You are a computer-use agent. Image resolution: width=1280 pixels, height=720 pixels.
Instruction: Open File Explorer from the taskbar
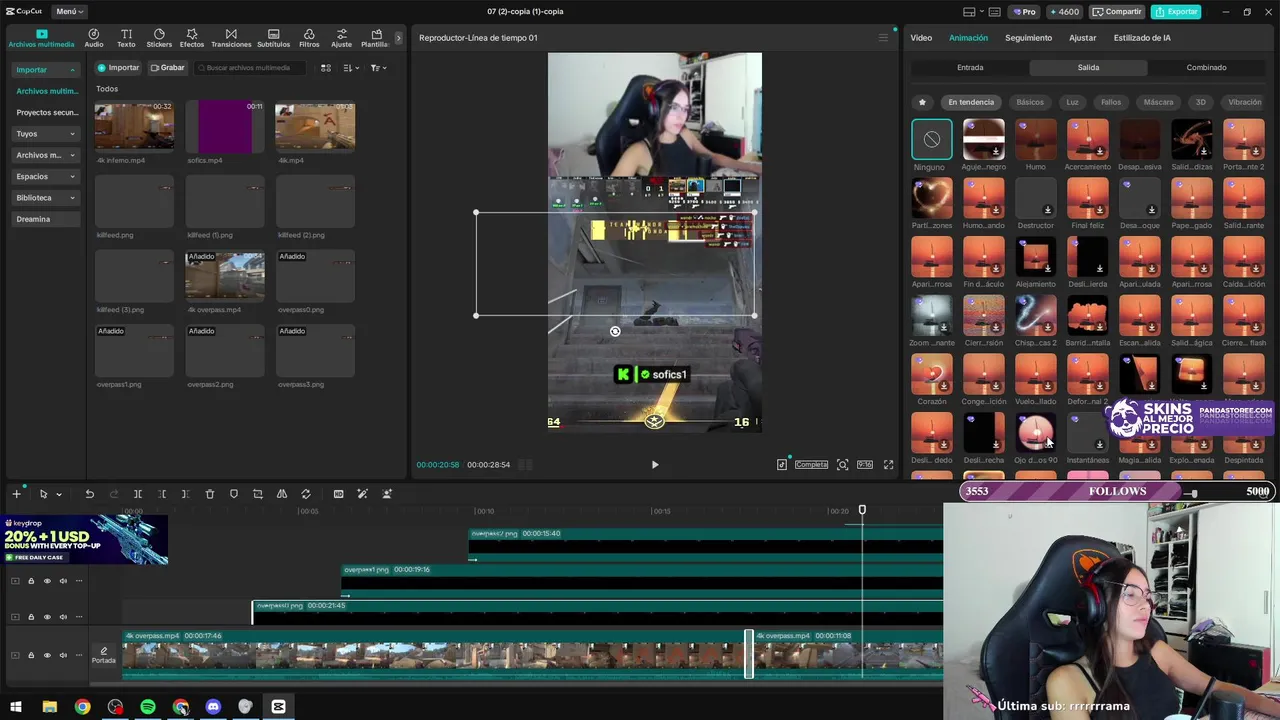tap(50, 707)
